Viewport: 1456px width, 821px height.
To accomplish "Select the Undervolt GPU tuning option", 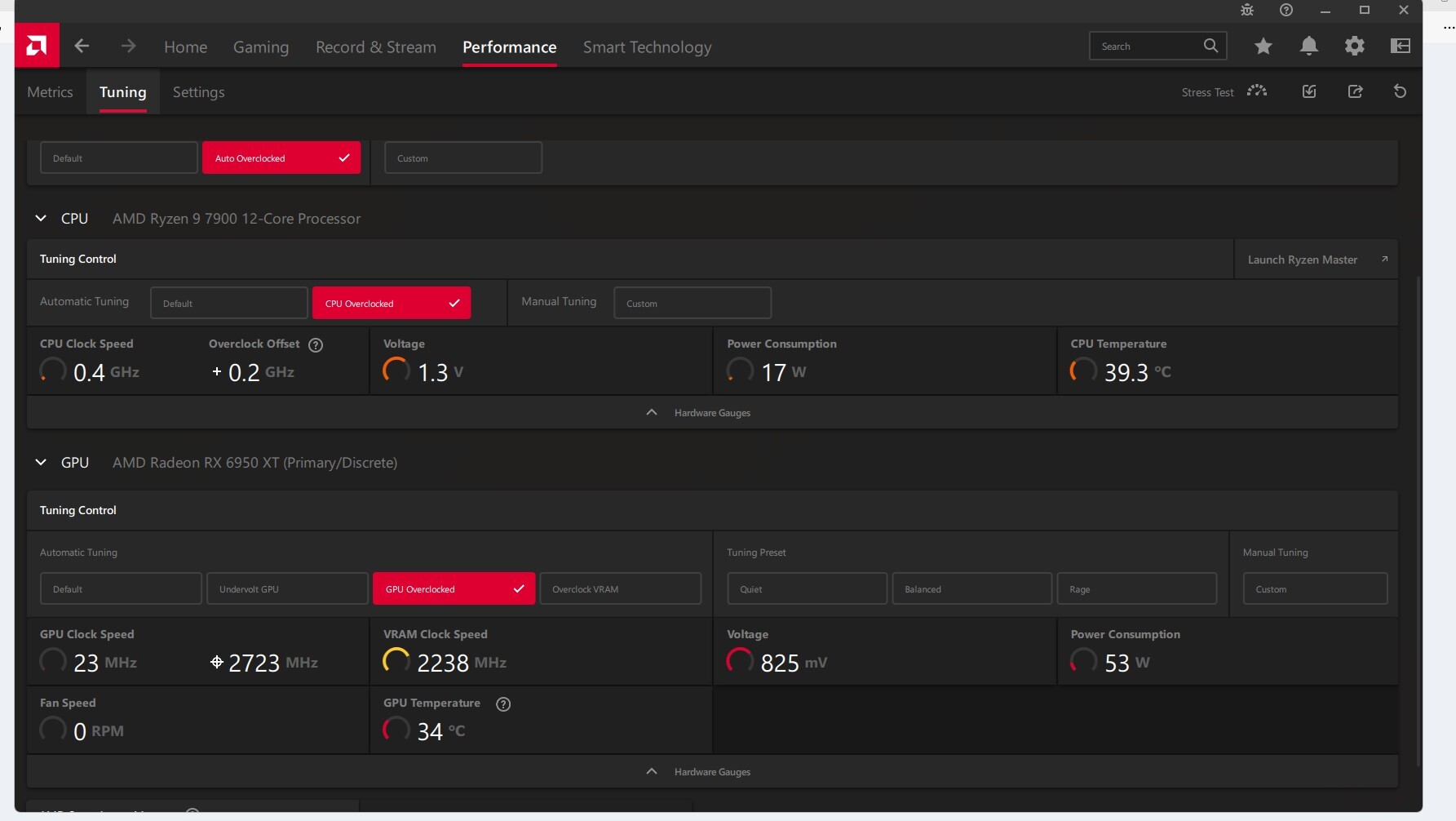I will coord(287,588).
